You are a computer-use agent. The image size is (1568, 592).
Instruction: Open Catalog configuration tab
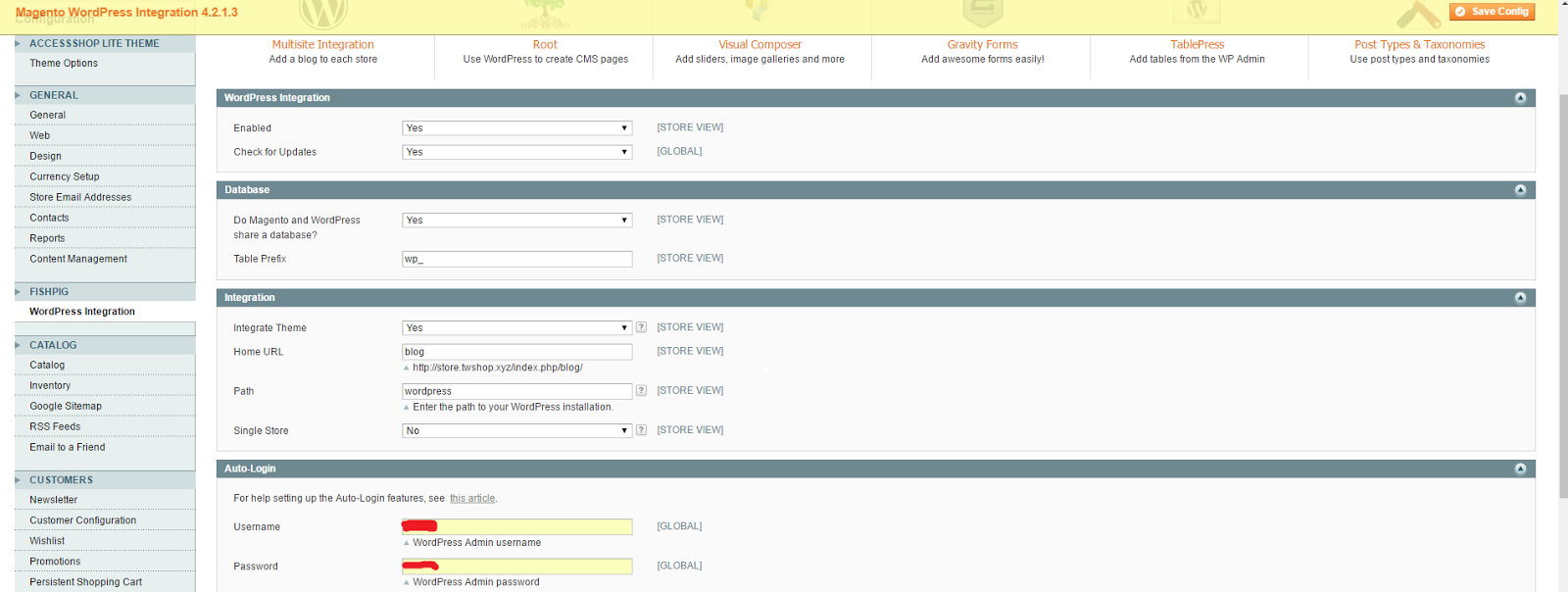point(47,365)
